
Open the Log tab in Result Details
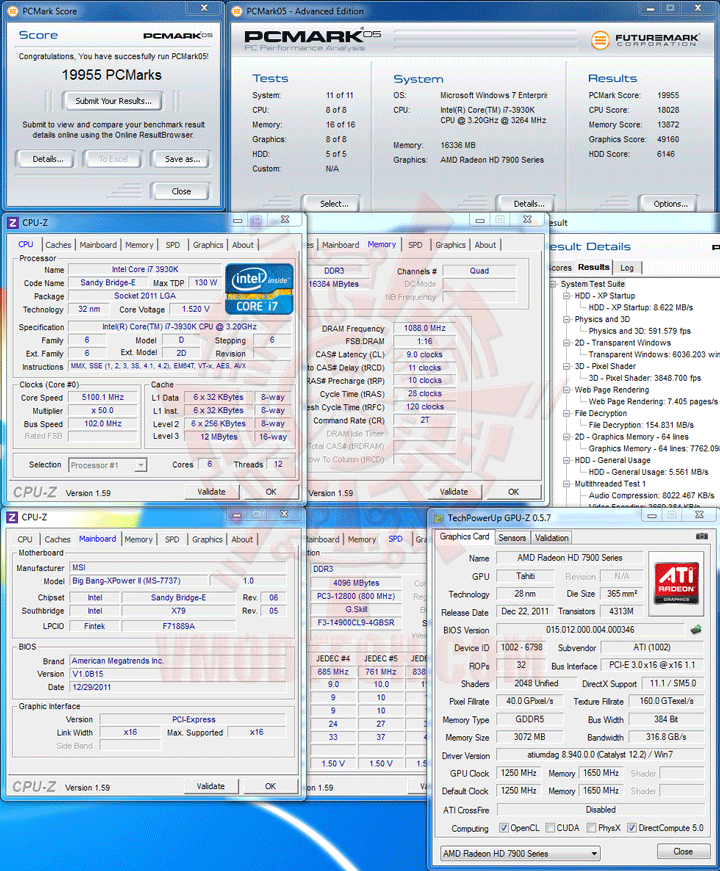click(627, 268)
